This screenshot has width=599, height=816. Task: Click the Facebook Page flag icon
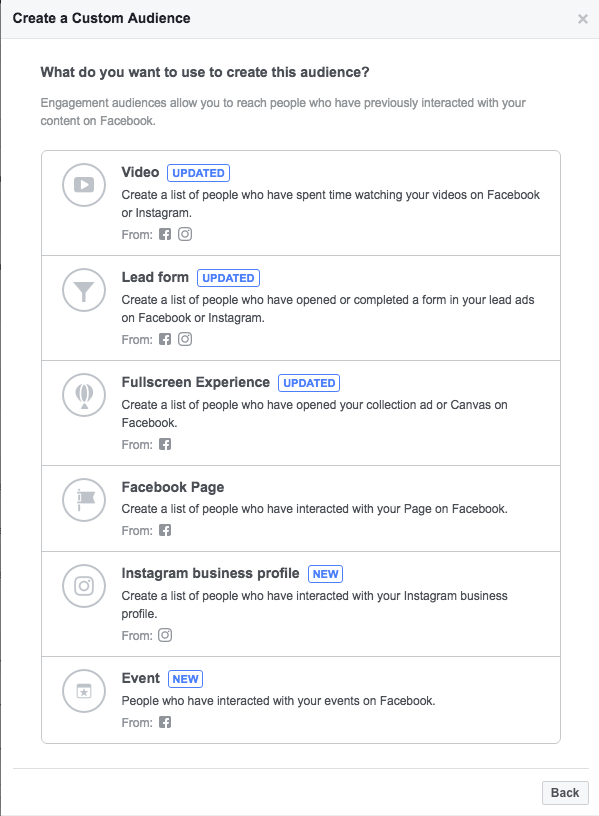84,500
